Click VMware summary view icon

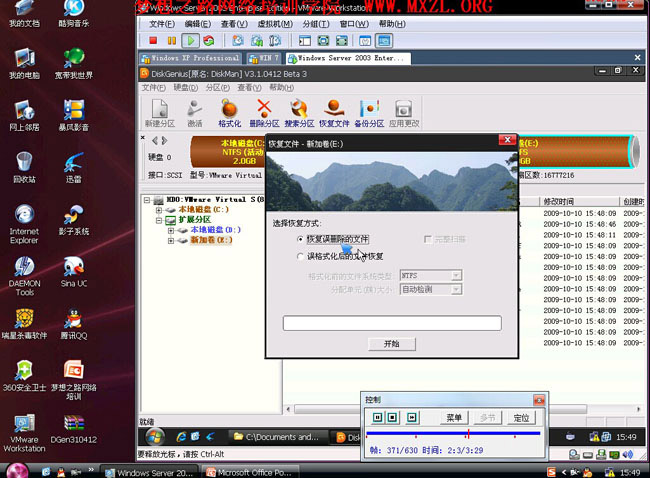(365, 41)
